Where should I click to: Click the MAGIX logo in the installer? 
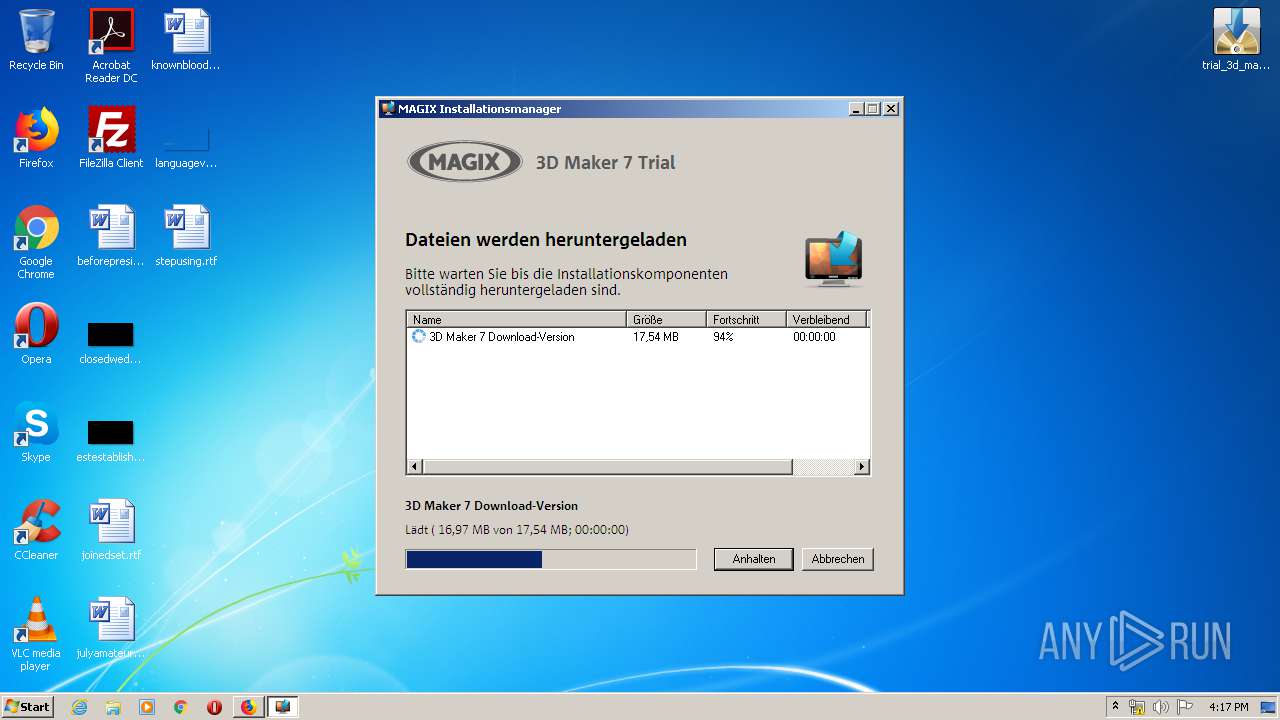pyautogui.click(x=465, y=161)
